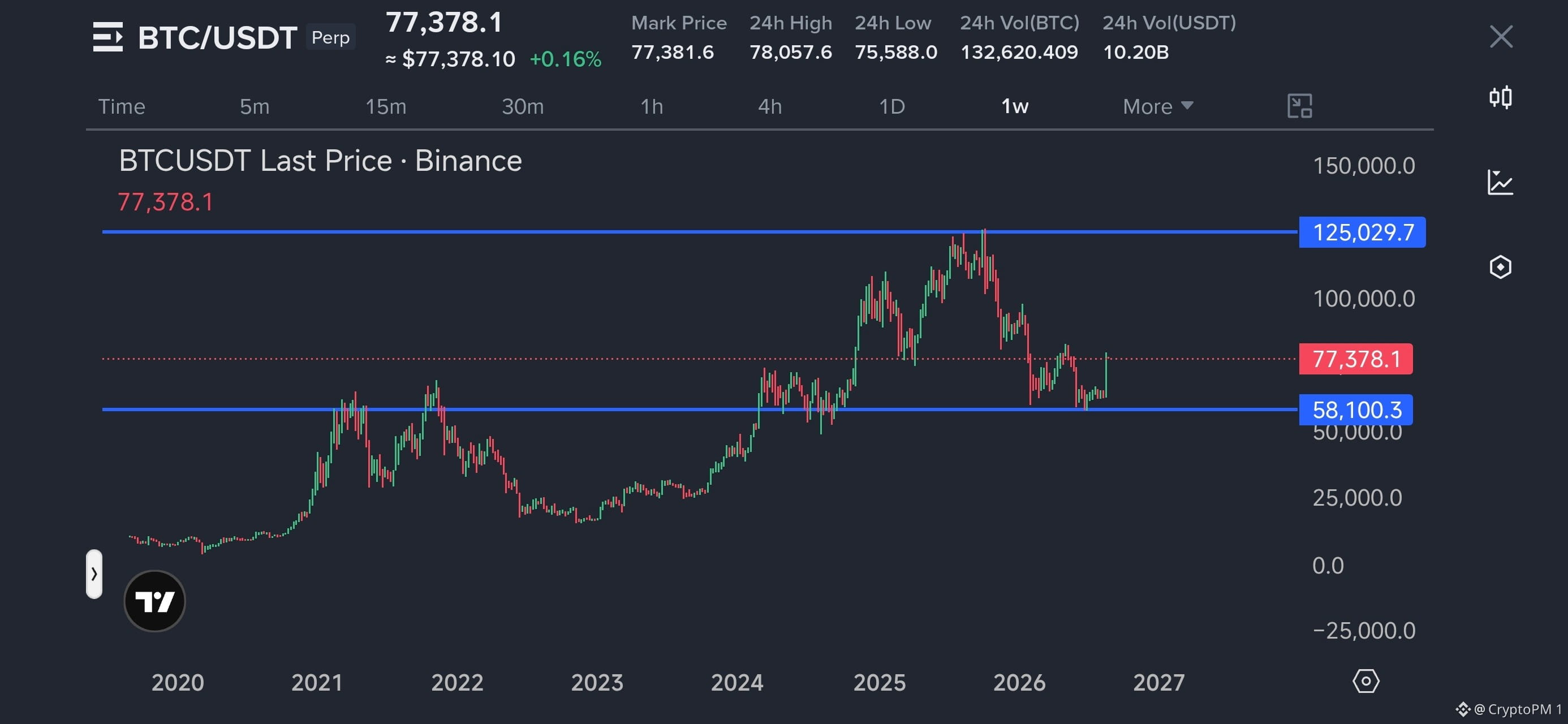The image size is (1568, 724).
Task: Click the 2022 label on time axis
Action: tap(457, 683)
